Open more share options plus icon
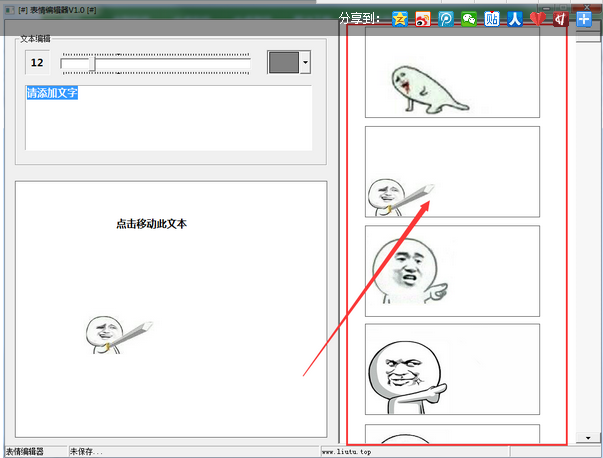This screenshot has width=603, height=458. pos(584,19)
